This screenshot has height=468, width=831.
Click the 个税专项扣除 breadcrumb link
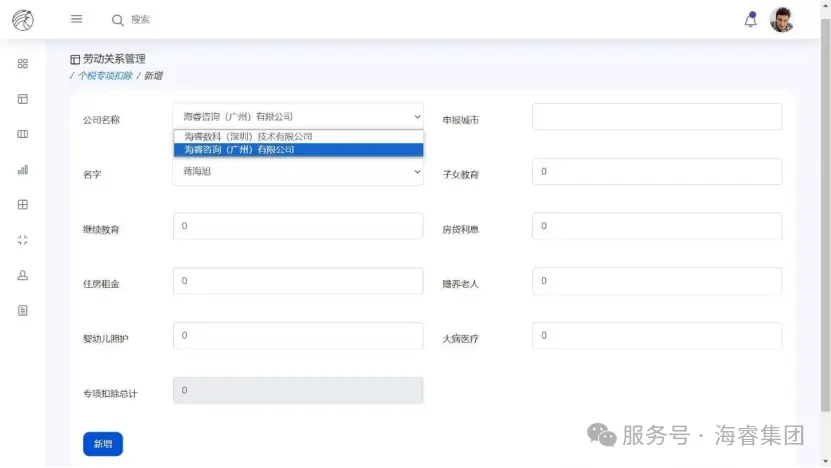point(105,76)
